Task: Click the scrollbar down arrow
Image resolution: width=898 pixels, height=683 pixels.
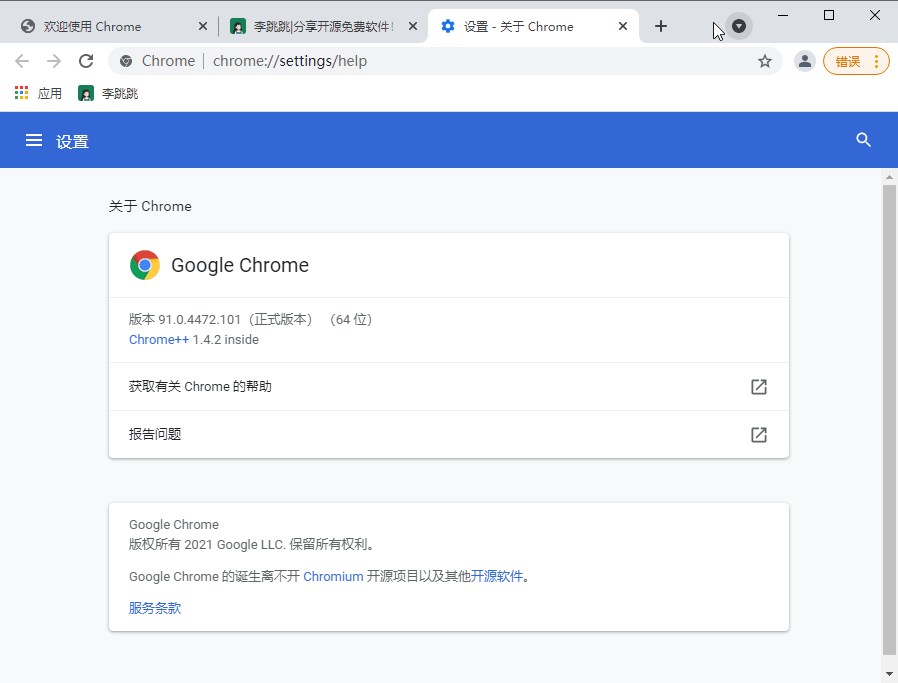Action: [x=889, y=673]
